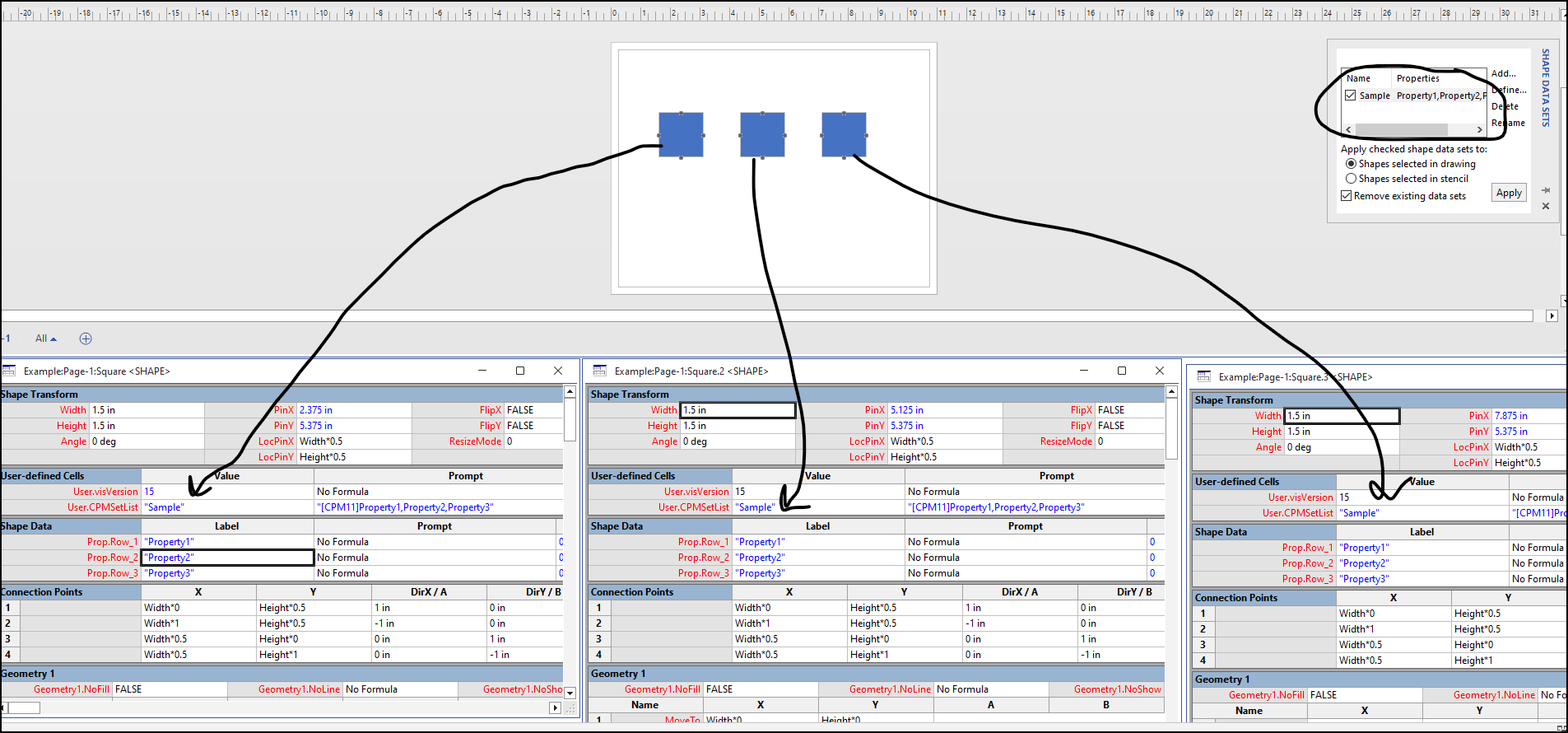Viewport: 1568px width, 733px height.
Task: Click the Width input cell in Square.3 window
Action: [1342, 416]
